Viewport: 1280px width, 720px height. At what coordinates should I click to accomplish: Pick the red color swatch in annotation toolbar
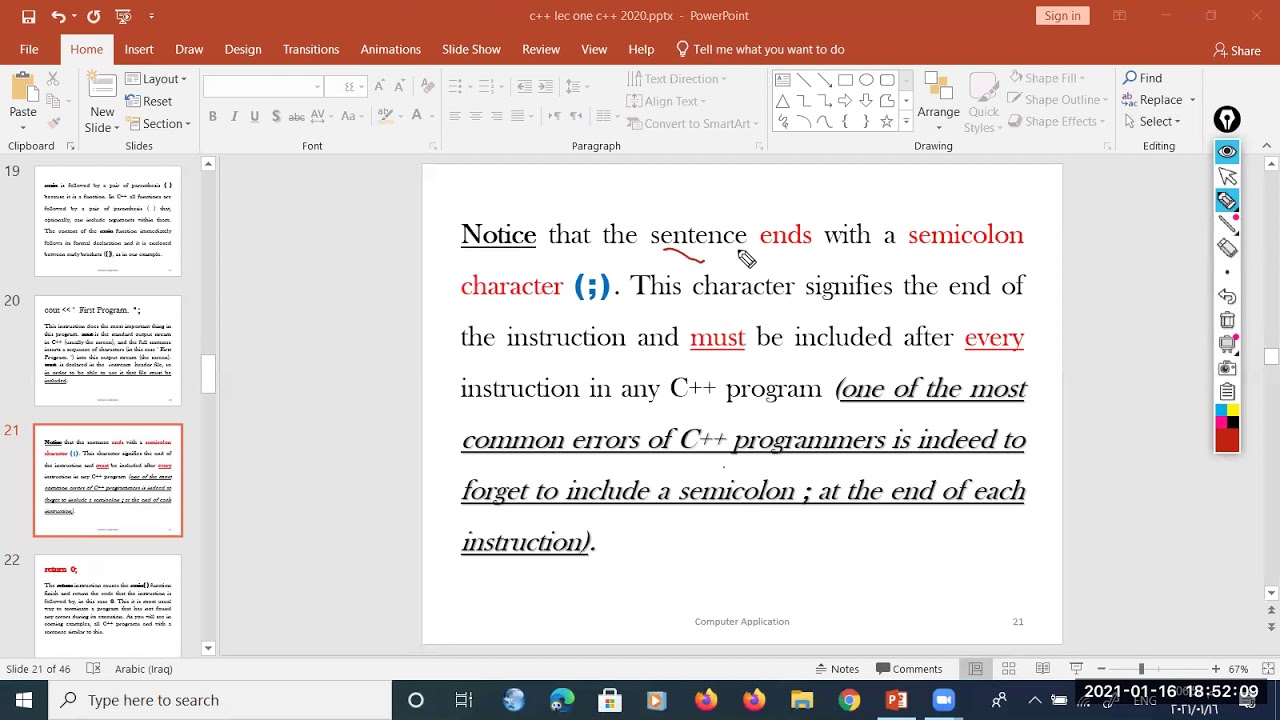click(x=1227, y=441)
